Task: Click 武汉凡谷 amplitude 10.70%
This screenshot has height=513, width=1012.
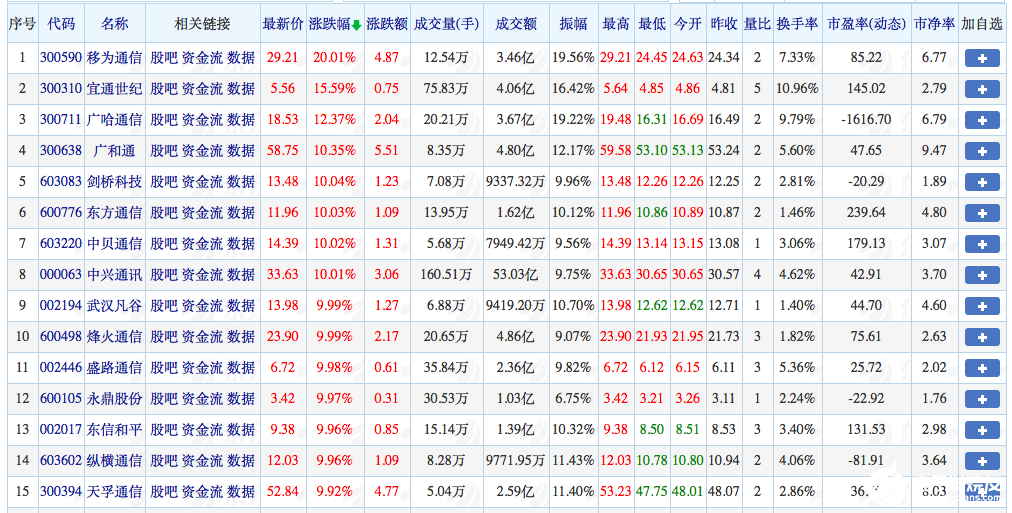Action: (573, 306)
